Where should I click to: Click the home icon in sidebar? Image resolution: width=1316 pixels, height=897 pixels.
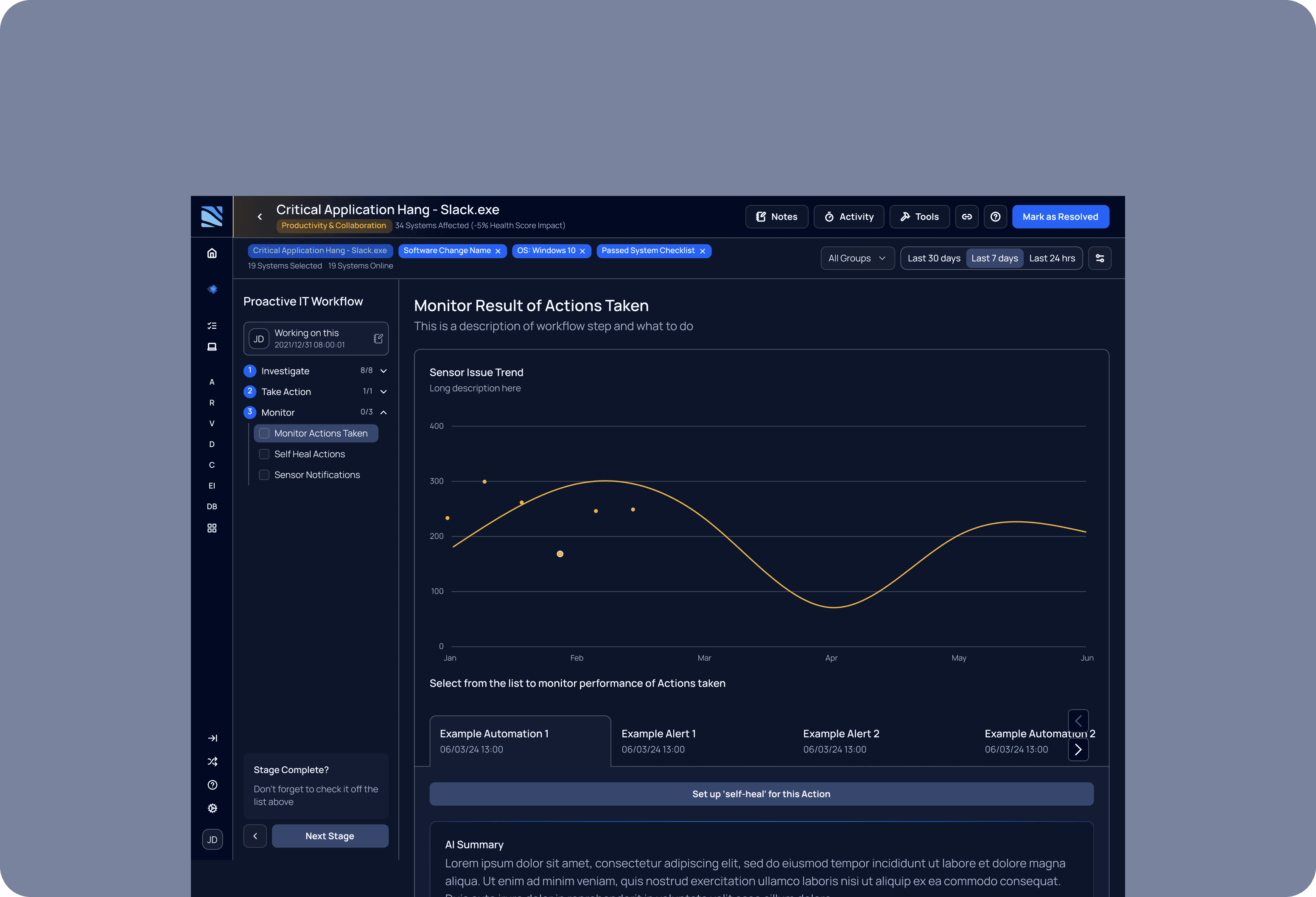[x=212, y=253]
